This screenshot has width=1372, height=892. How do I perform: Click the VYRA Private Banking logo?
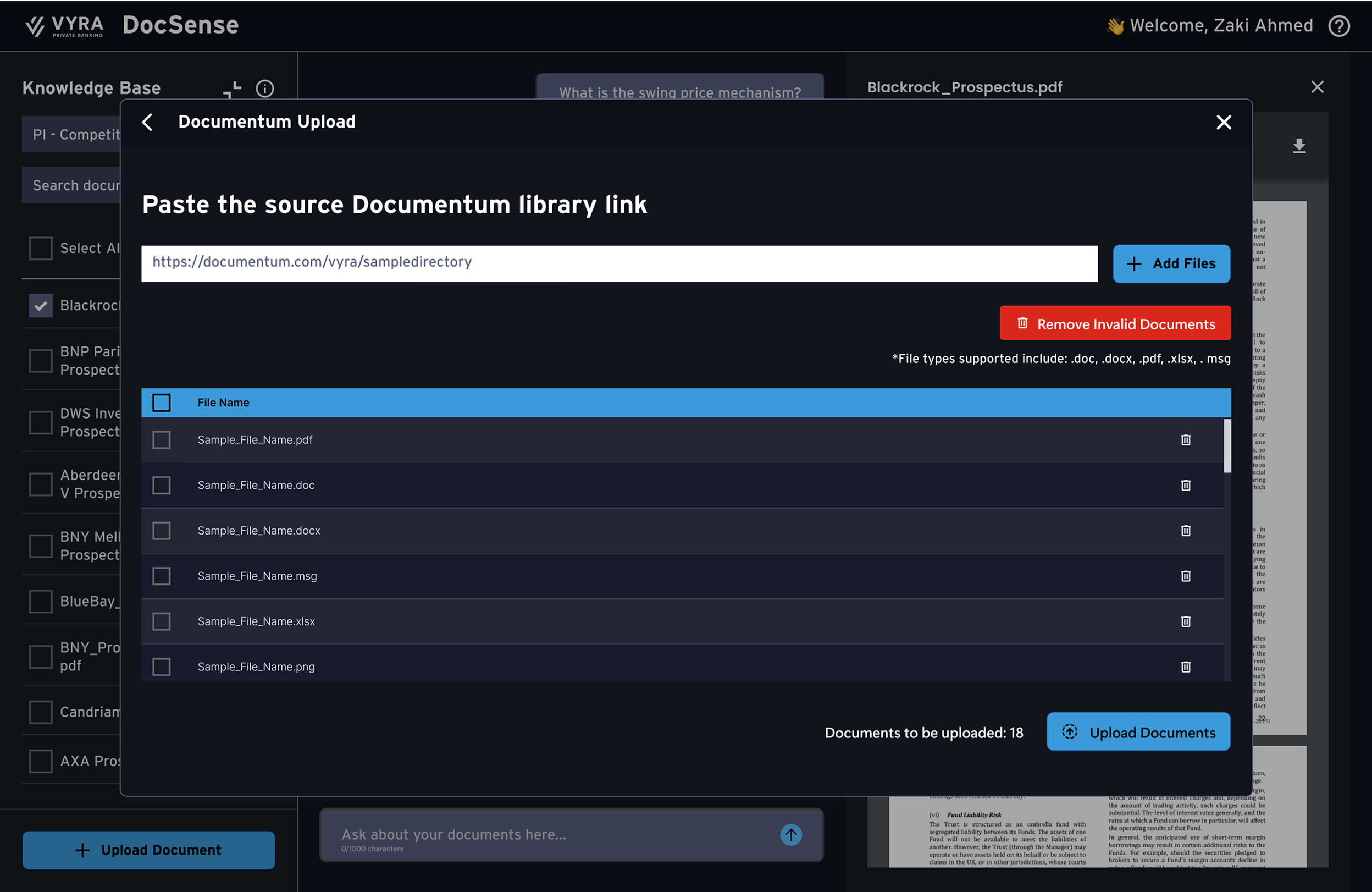(64, 26)
